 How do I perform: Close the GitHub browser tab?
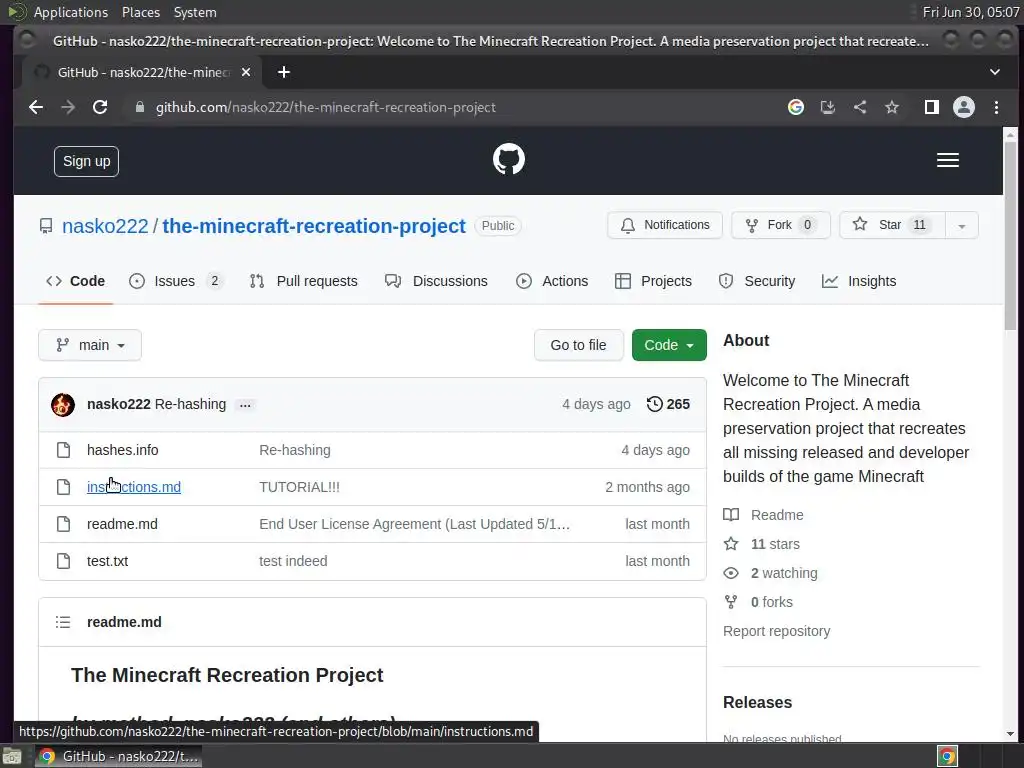tap(246, 72)
